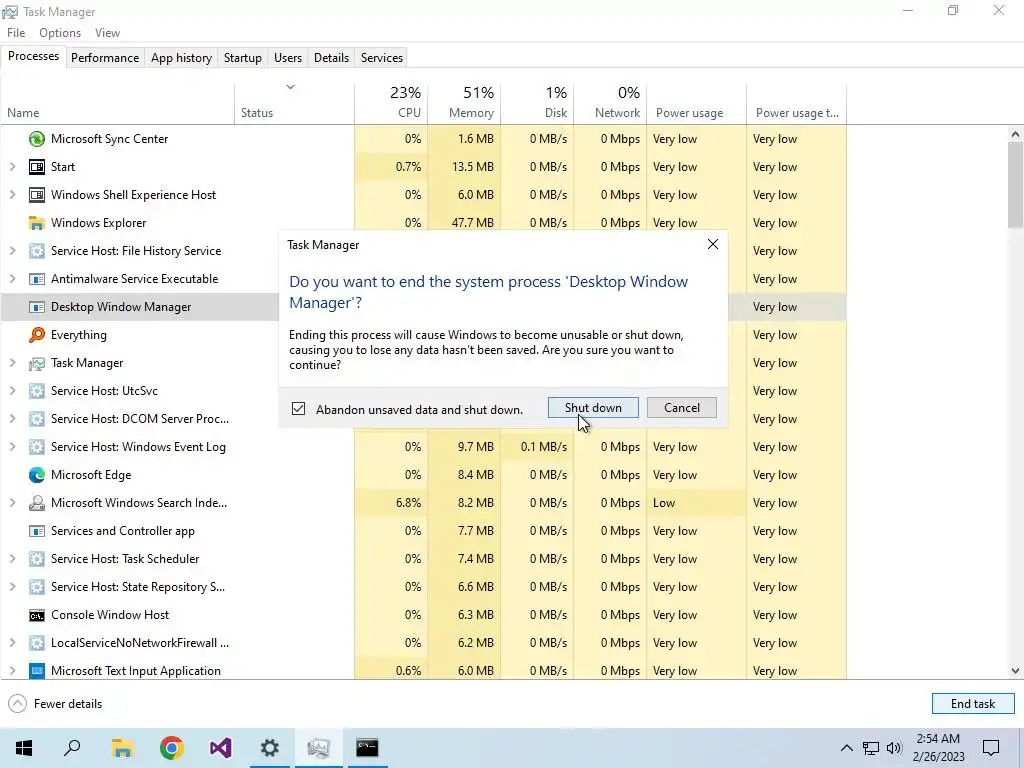Screen dimensions: 1024x768
Task: Sort processes by CPU column
Action: click(x=391, y=103)
